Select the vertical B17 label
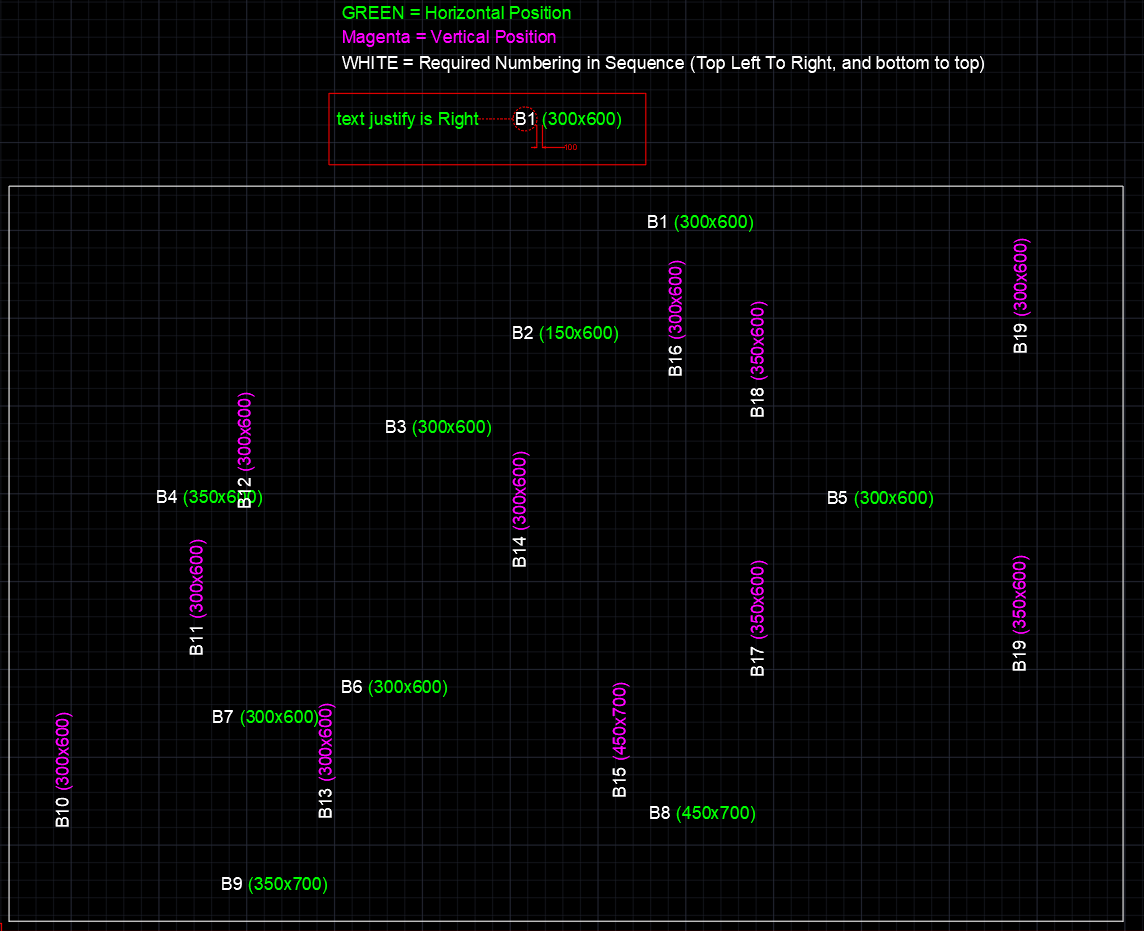Image resolution: width=1144 pixels, height=931 pixels. [x=758, y=661]
